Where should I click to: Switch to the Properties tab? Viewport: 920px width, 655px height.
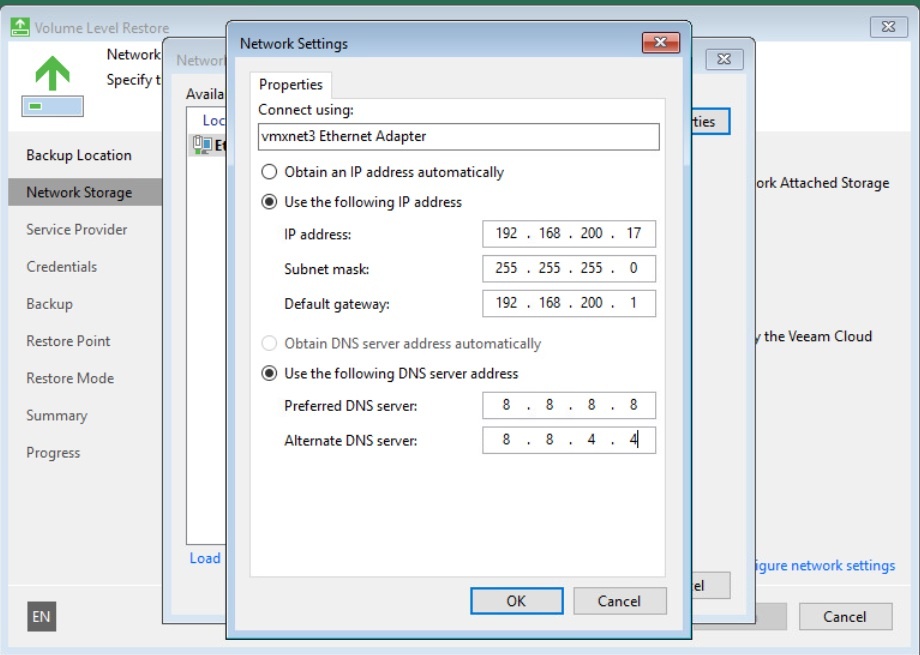[x=290, y=85]
